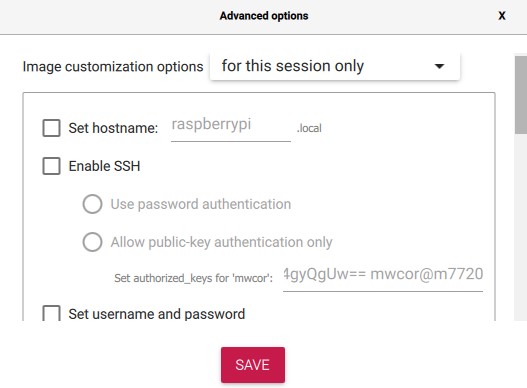
Task: Click the "Use password authentication" label text
Action: pyautogui.click(x=201, y=204)
